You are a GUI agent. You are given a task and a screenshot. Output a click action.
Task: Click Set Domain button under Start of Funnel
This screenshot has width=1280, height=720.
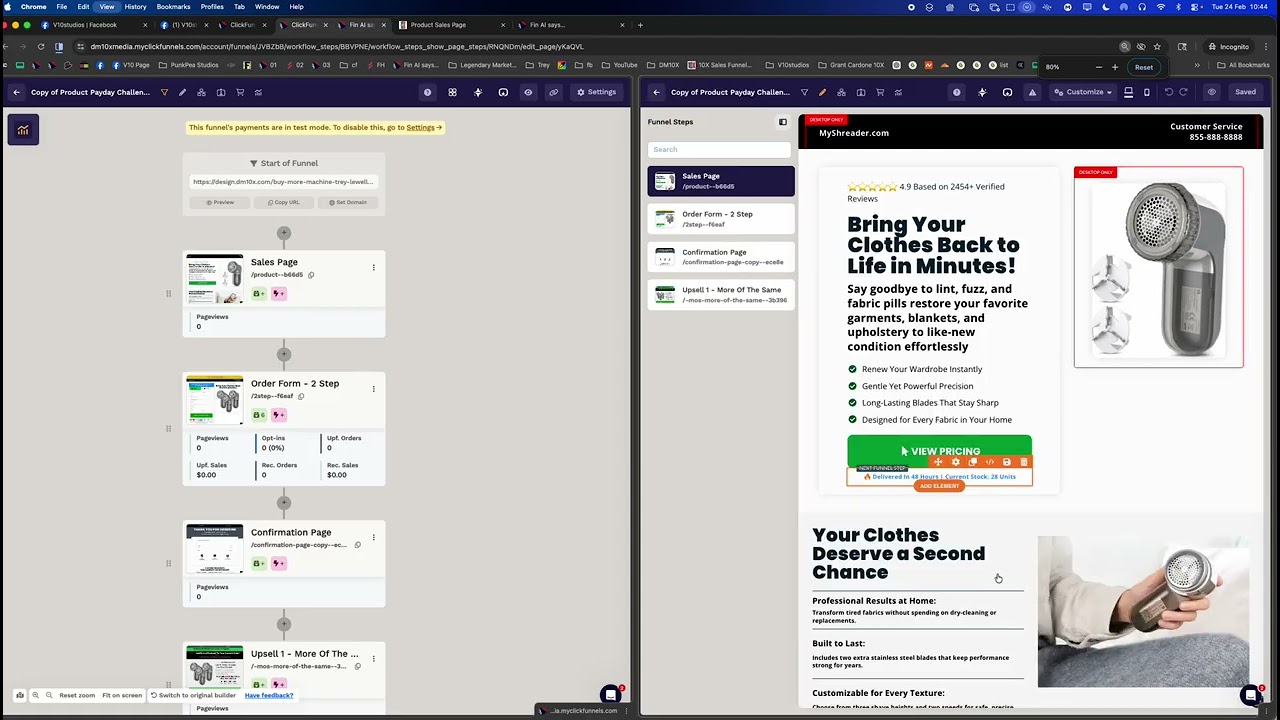[x=347, y=202]
